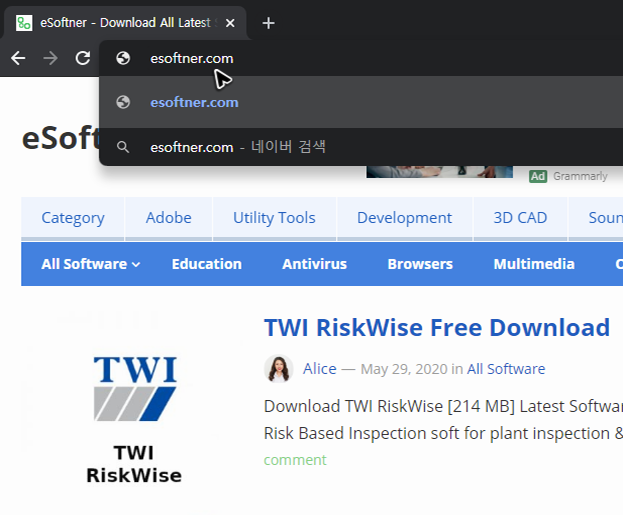The height and width of the screenshot is (515, 623).
Task: Click the TWI RiskWise logo thumbnail
Action: [x=134, y=419]
